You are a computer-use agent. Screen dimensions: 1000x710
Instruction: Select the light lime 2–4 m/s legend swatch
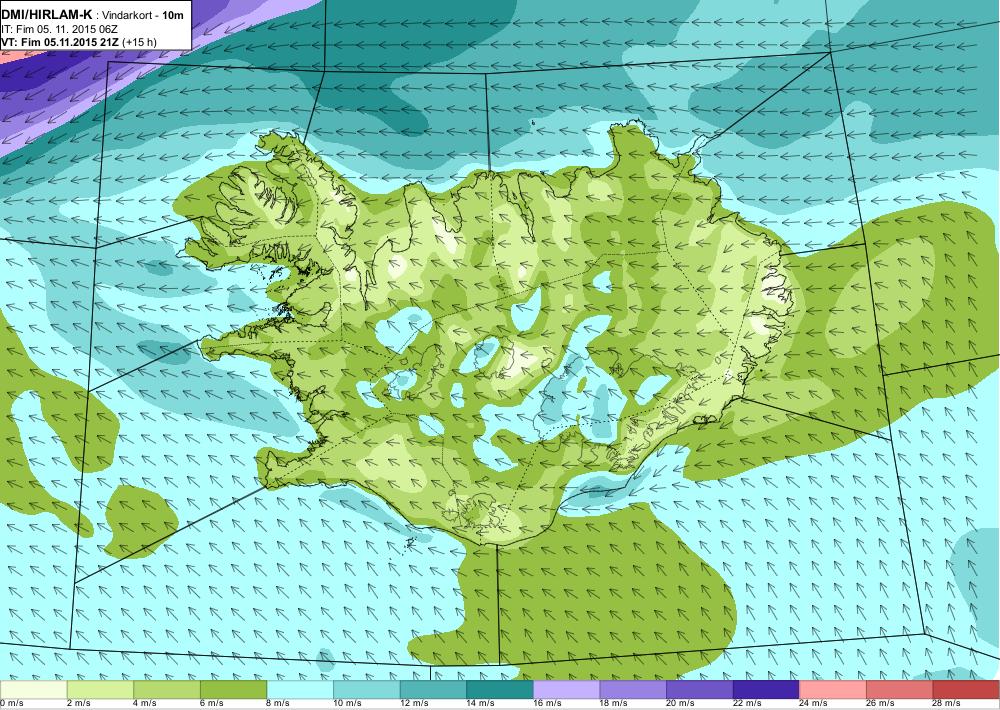pyautogui.click(x=100, y=690)
